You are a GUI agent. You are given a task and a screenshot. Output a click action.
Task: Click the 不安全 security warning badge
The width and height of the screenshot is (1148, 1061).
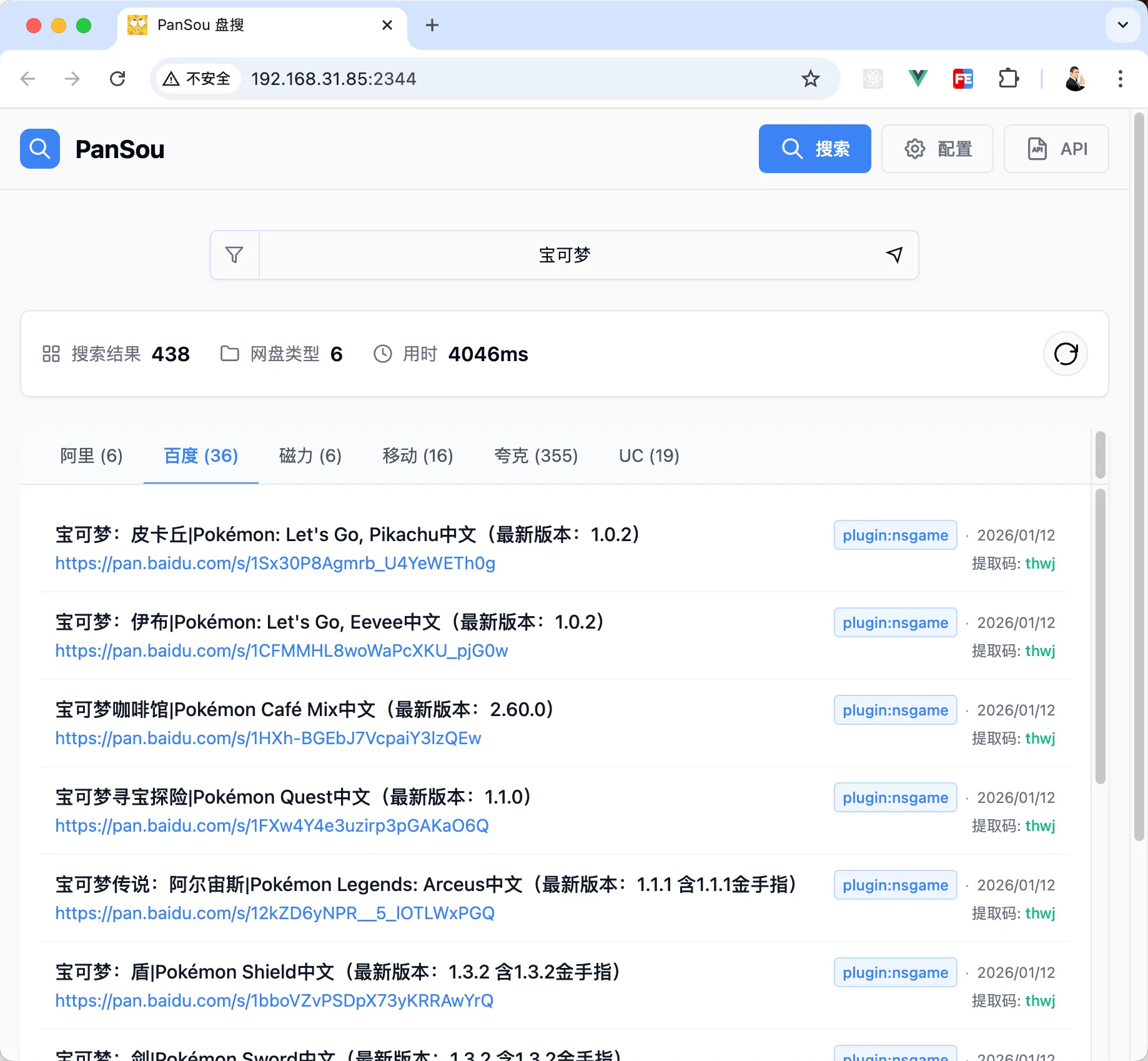click(x=197, y=79)
